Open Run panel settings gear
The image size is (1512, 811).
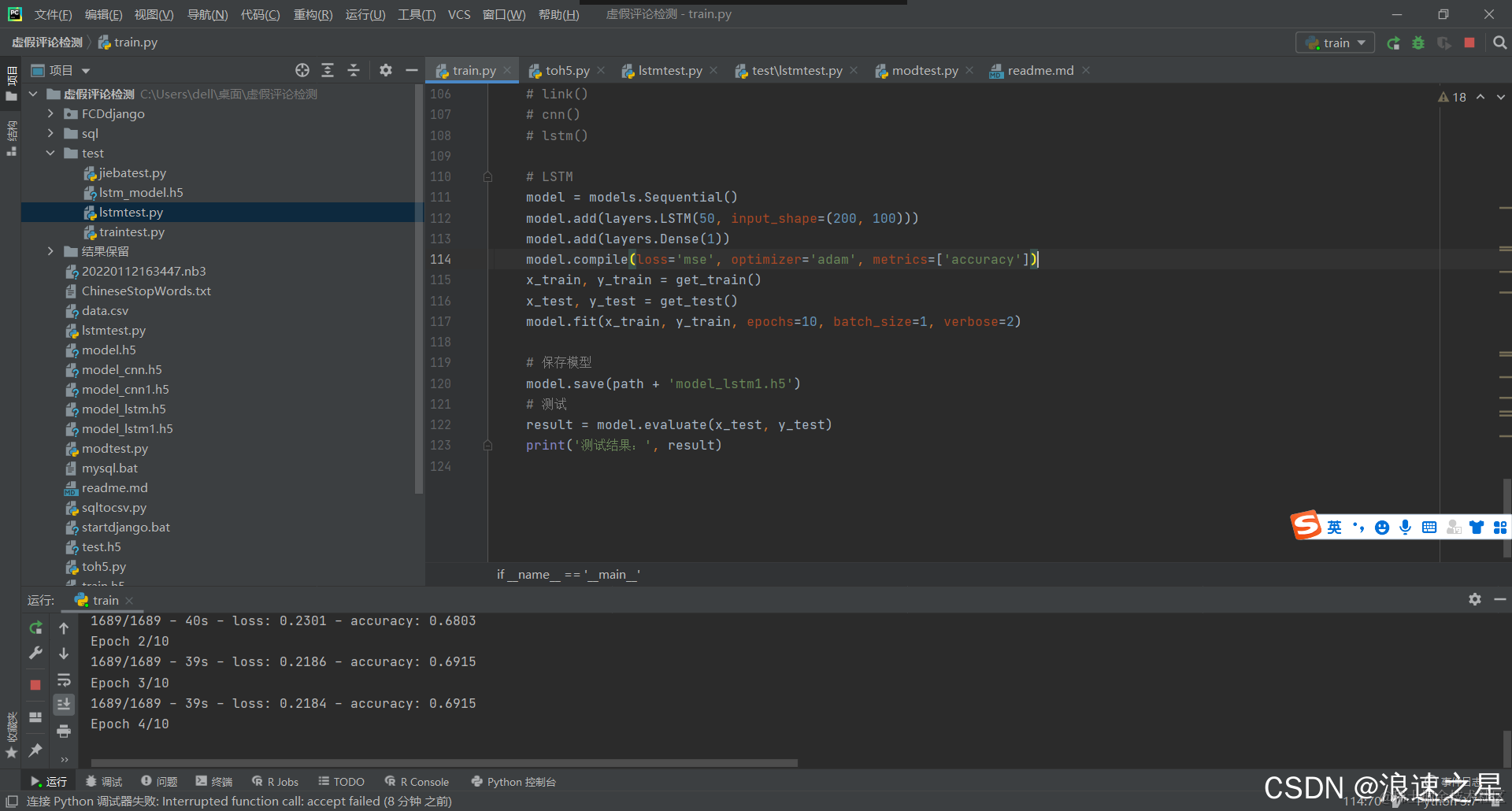click(x=1475, y=599)
